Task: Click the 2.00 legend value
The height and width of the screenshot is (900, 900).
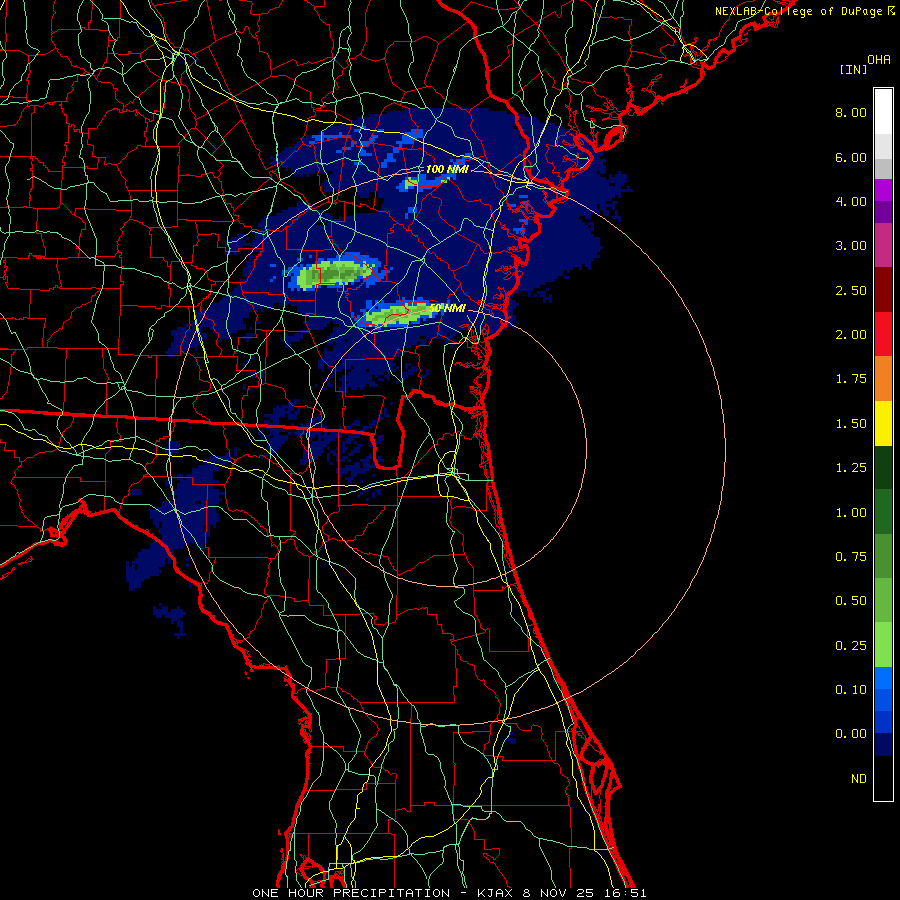Action: pos(851,335)
